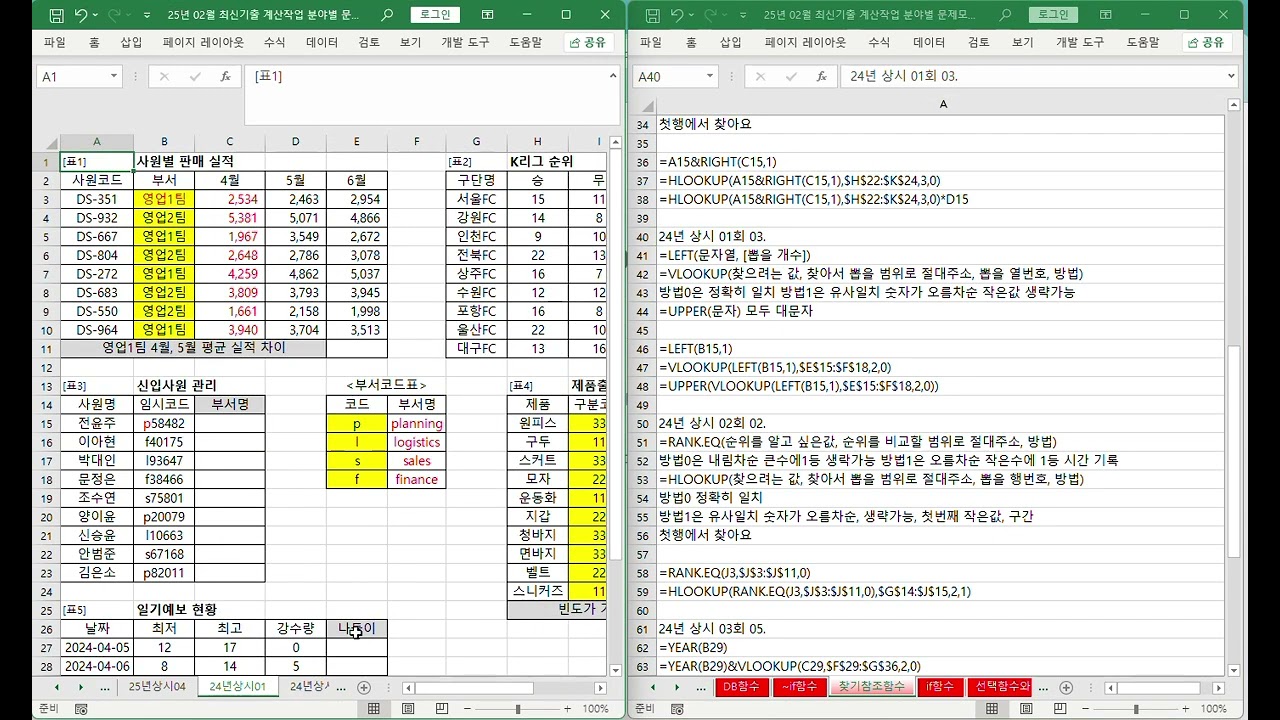Click the zoom slider in left status bar
This screenshot has width=1280, height=720.
point(517,708)
